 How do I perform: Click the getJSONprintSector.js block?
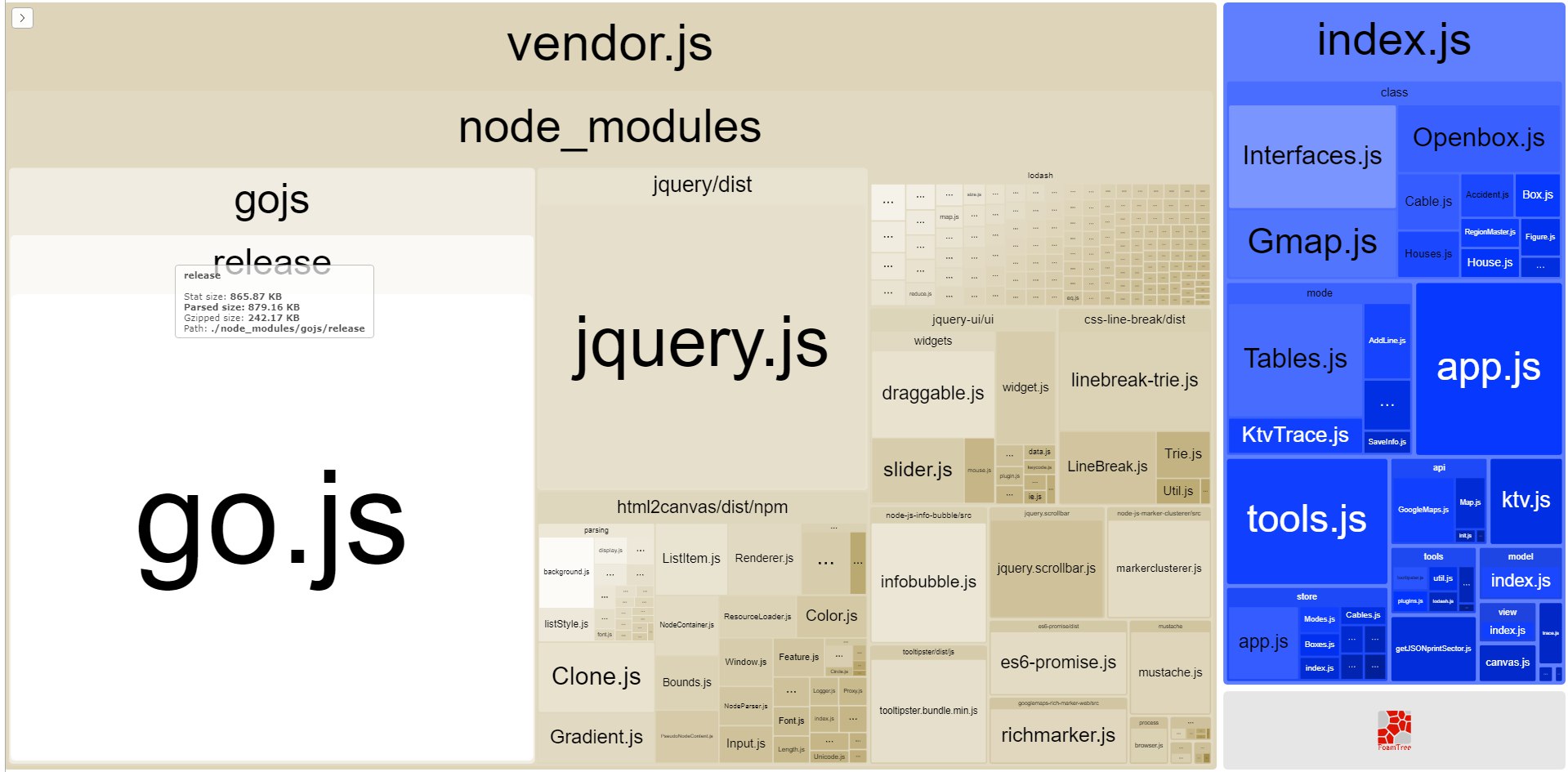tap(1432, 649)
